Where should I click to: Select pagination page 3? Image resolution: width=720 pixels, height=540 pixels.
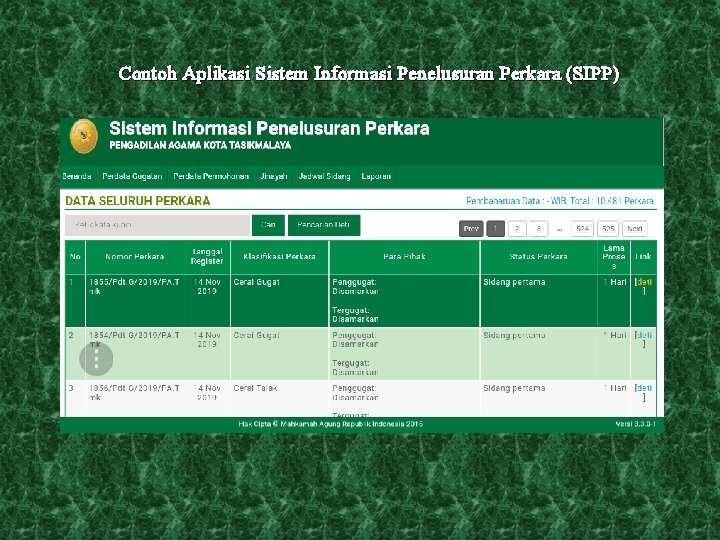(x=539, y=229)
